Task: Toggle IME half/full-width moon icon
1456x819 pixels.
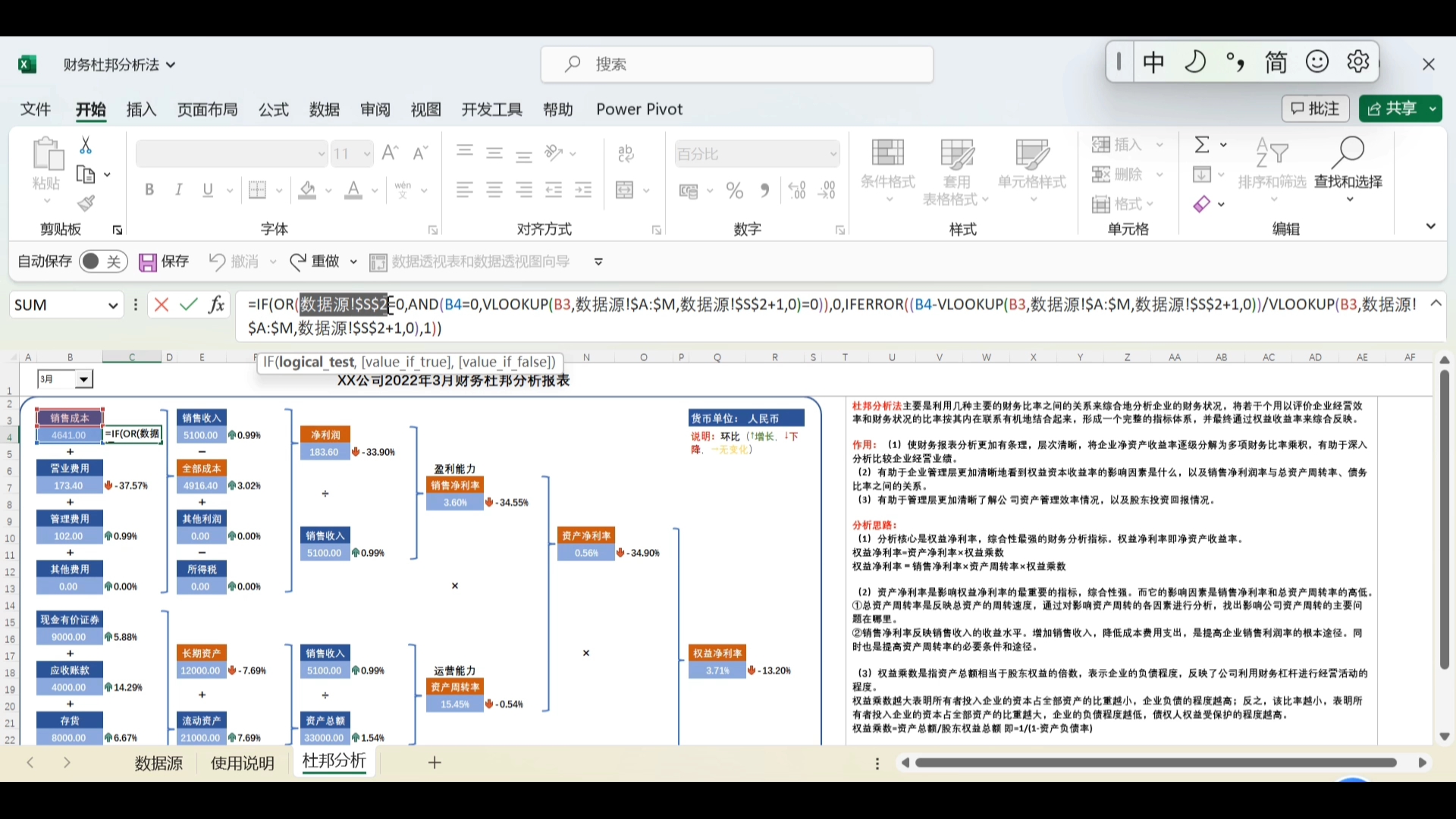Action: pyautogui.click(x=1195, y=61)
